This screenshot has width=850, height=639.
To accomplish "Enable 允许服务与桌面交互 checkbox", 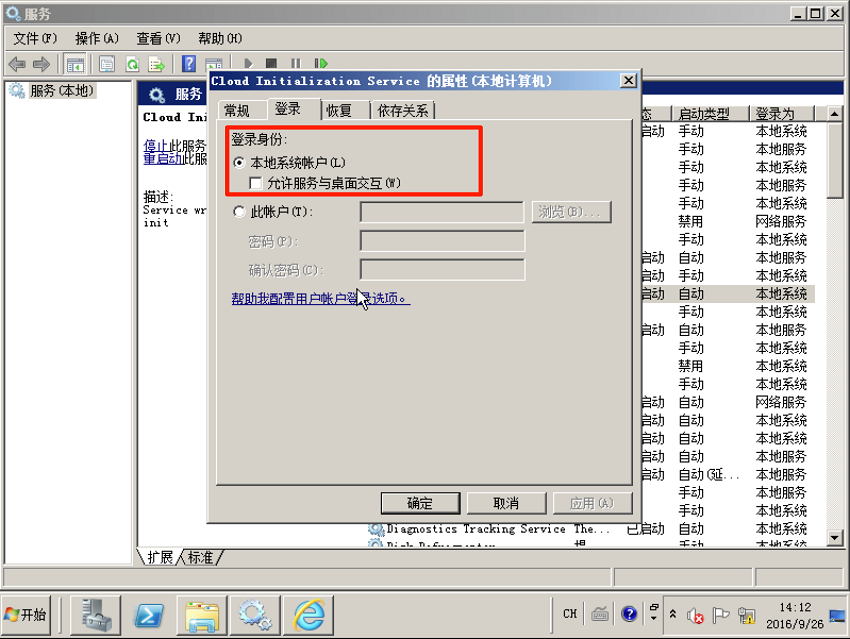I will [255, 183].
